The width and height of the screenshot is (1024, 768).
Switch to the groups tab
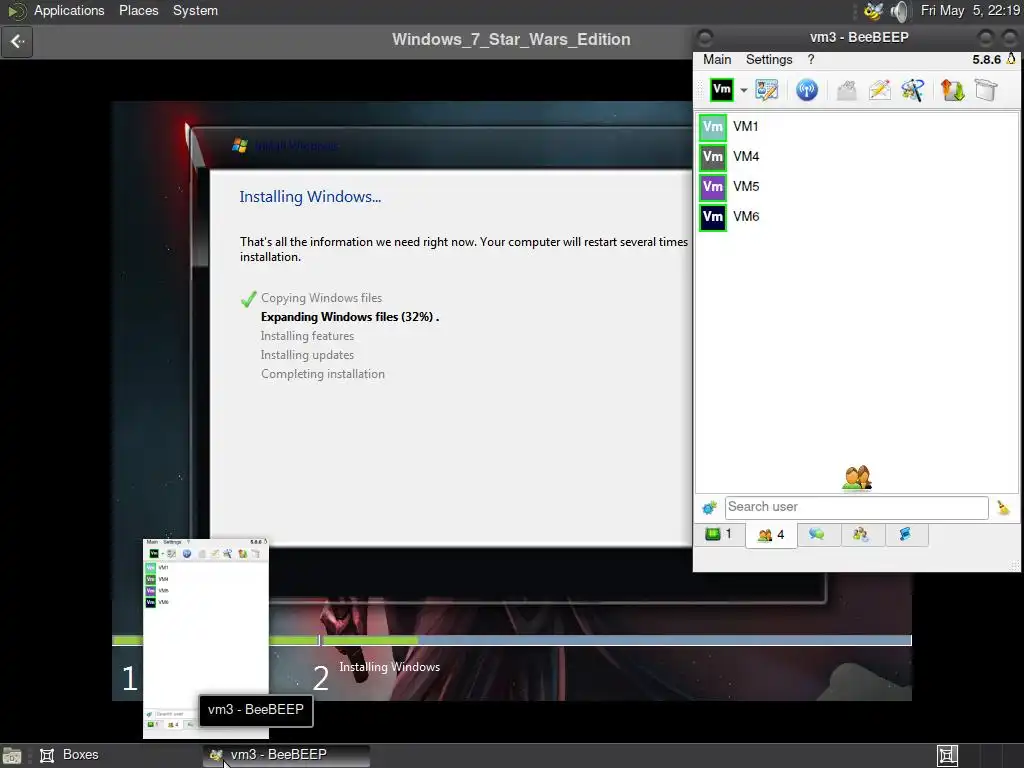point(861,535)
